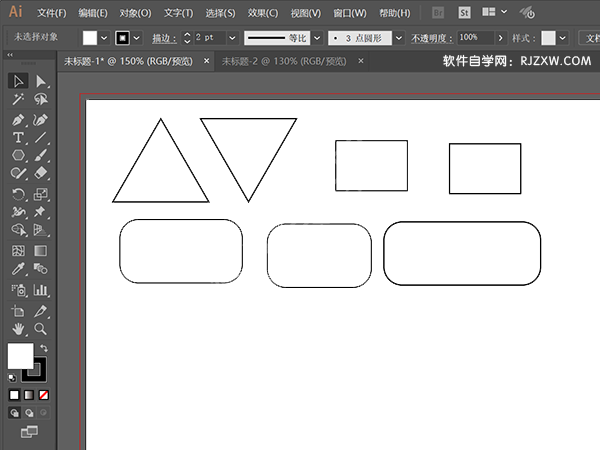
Task: Set paint mode to solid Color
Action: pyautogui.click(x=14, y=395)
